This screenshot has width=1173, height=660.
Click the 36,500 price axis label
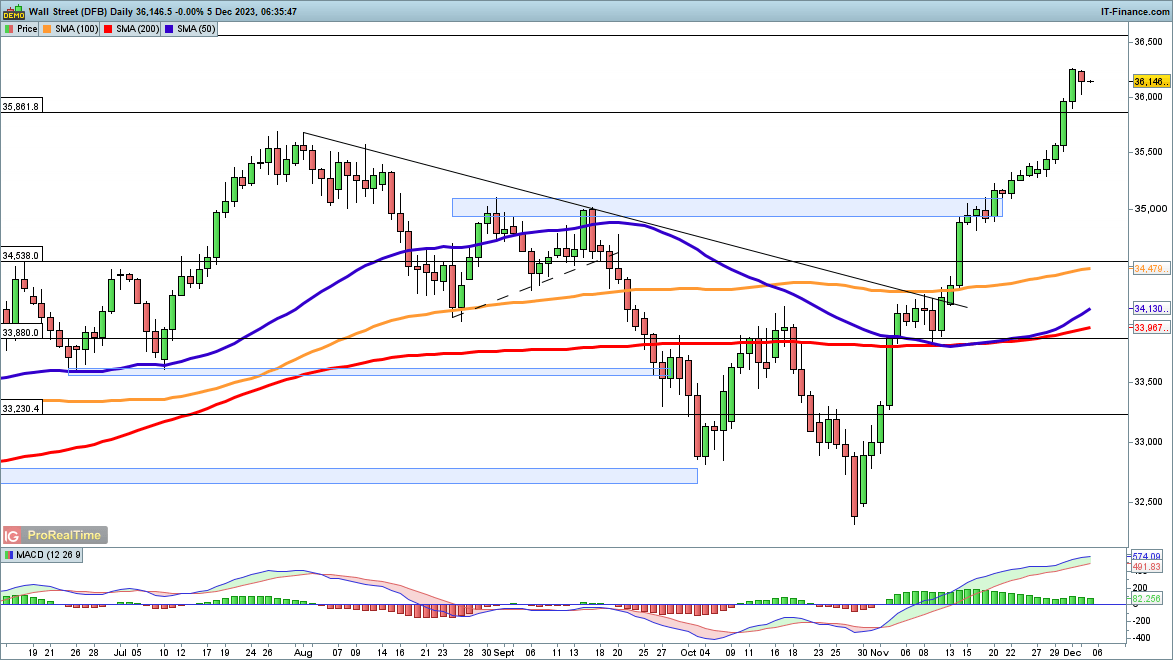click(1148, 43)
